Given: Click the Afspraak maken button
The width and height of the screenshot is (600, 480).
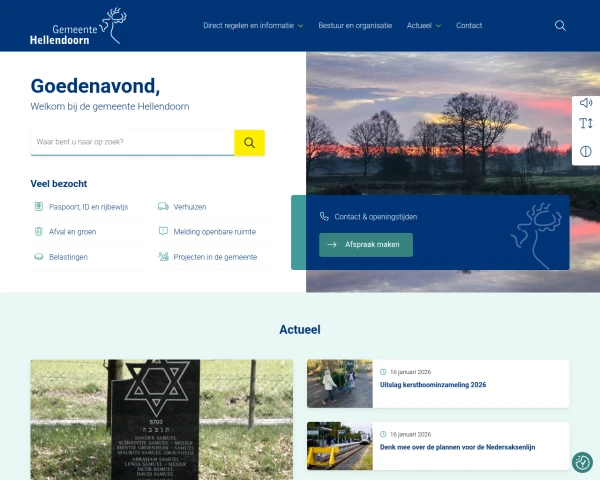Looking at the screenshot, I should [366, 245].
